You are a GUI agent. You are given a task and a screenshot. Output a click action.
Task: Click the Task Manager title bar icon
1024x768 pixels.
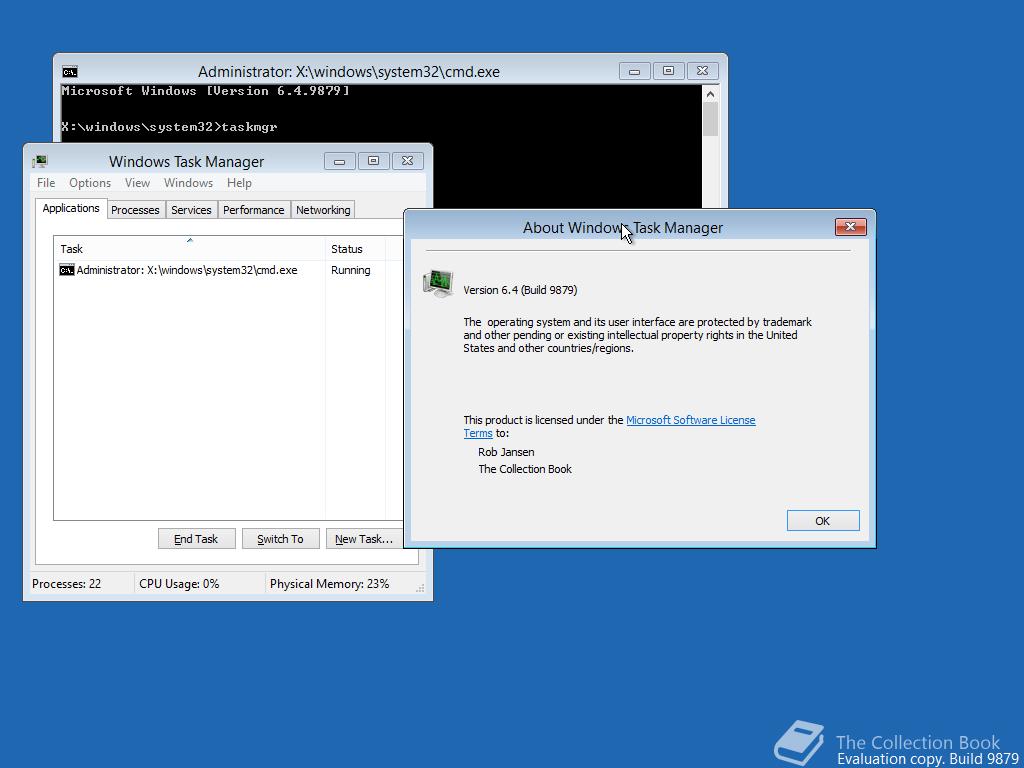coord(40,161)
